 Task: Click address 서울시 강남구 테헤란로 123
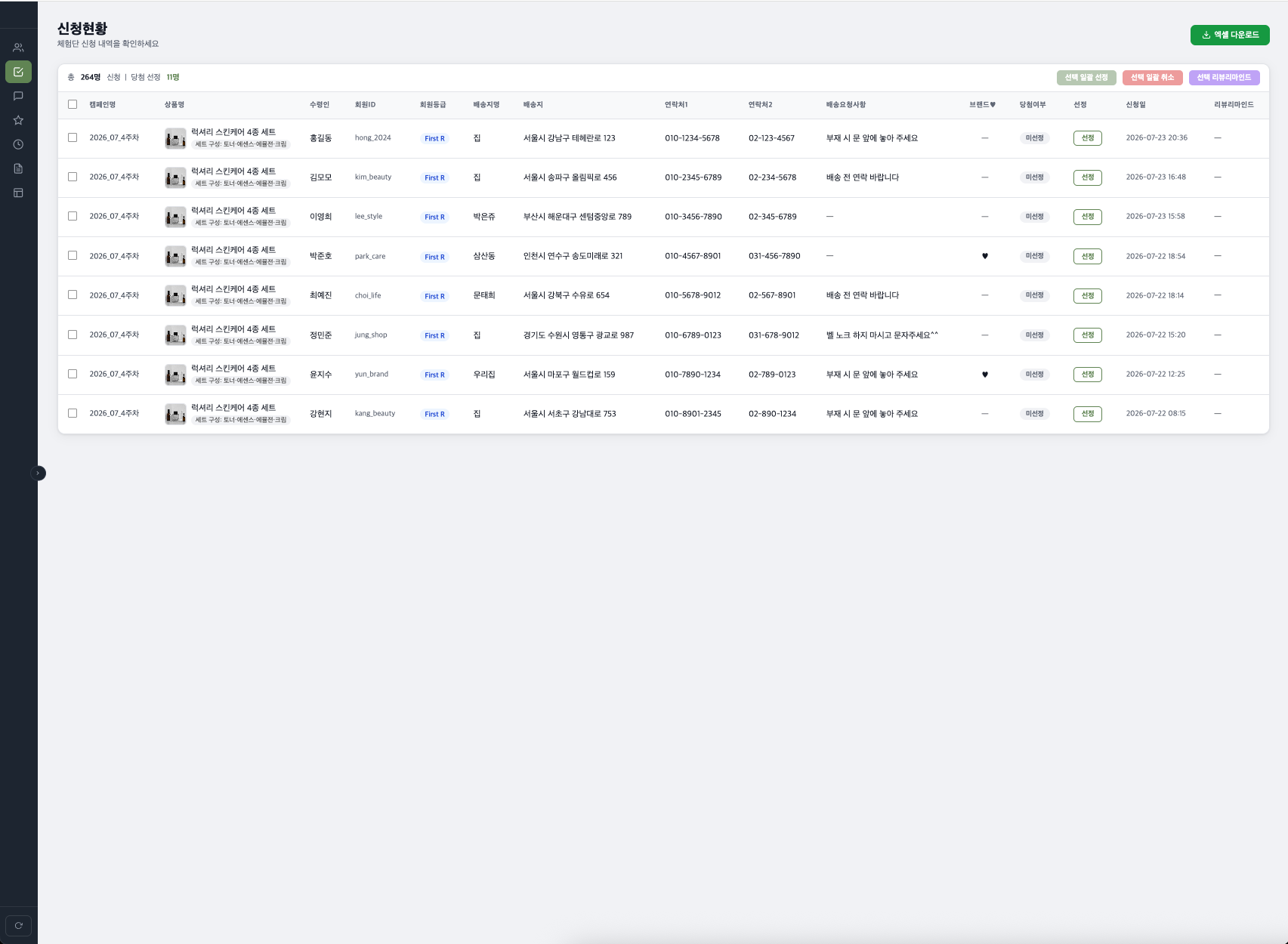[x=569, y=138]
